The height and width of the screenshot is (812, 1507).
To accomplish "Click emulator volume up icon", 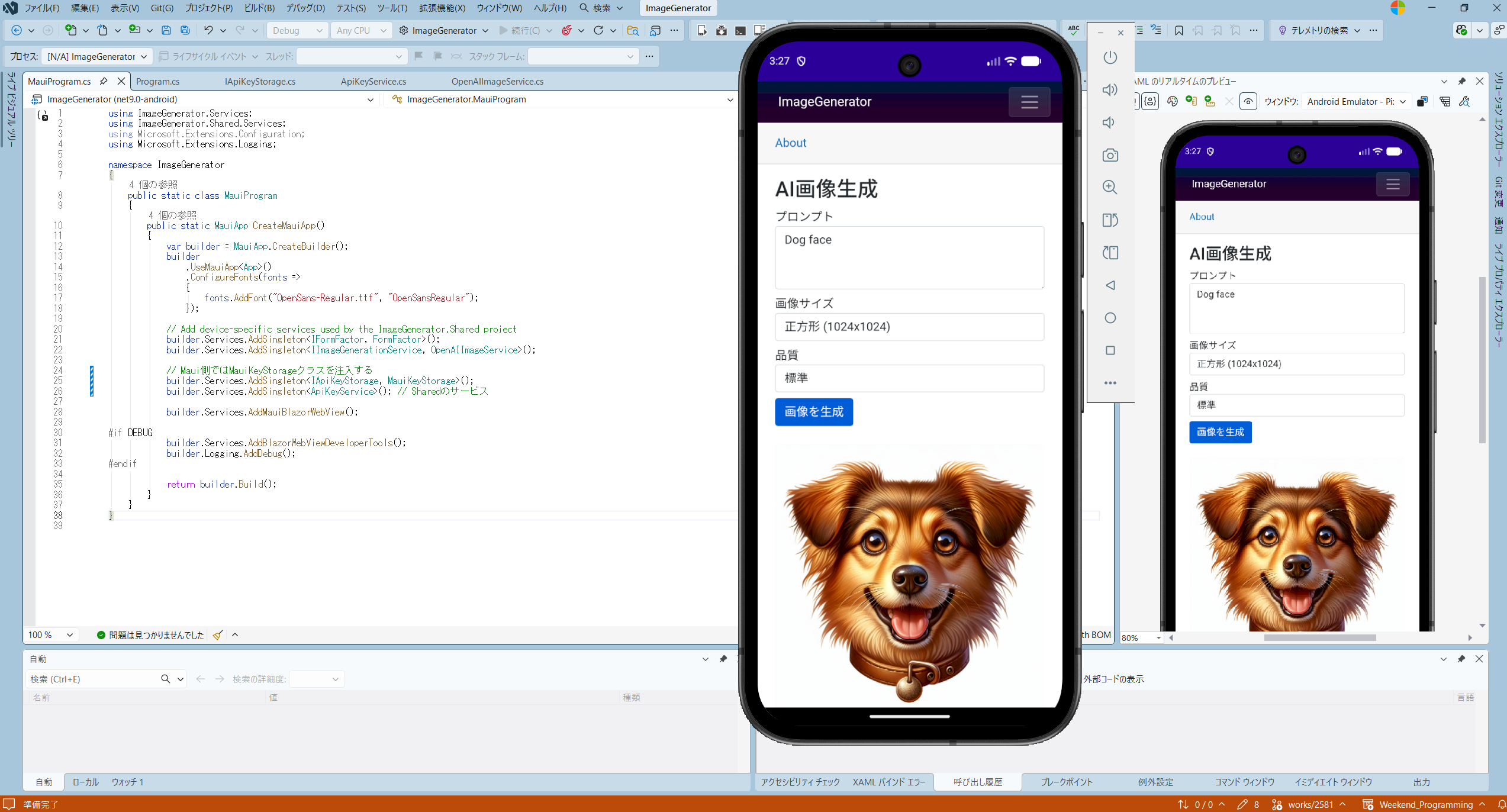I will (x=1110, y=90).
